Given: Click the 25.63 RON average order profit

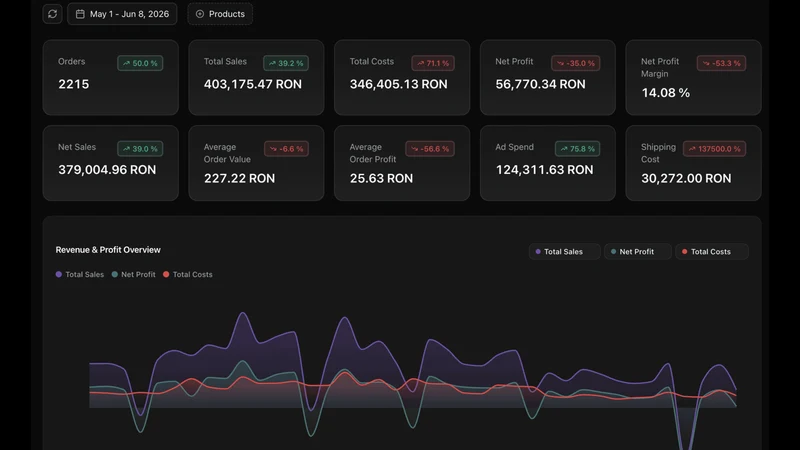Looking at the screenshot, I should 381,179.
